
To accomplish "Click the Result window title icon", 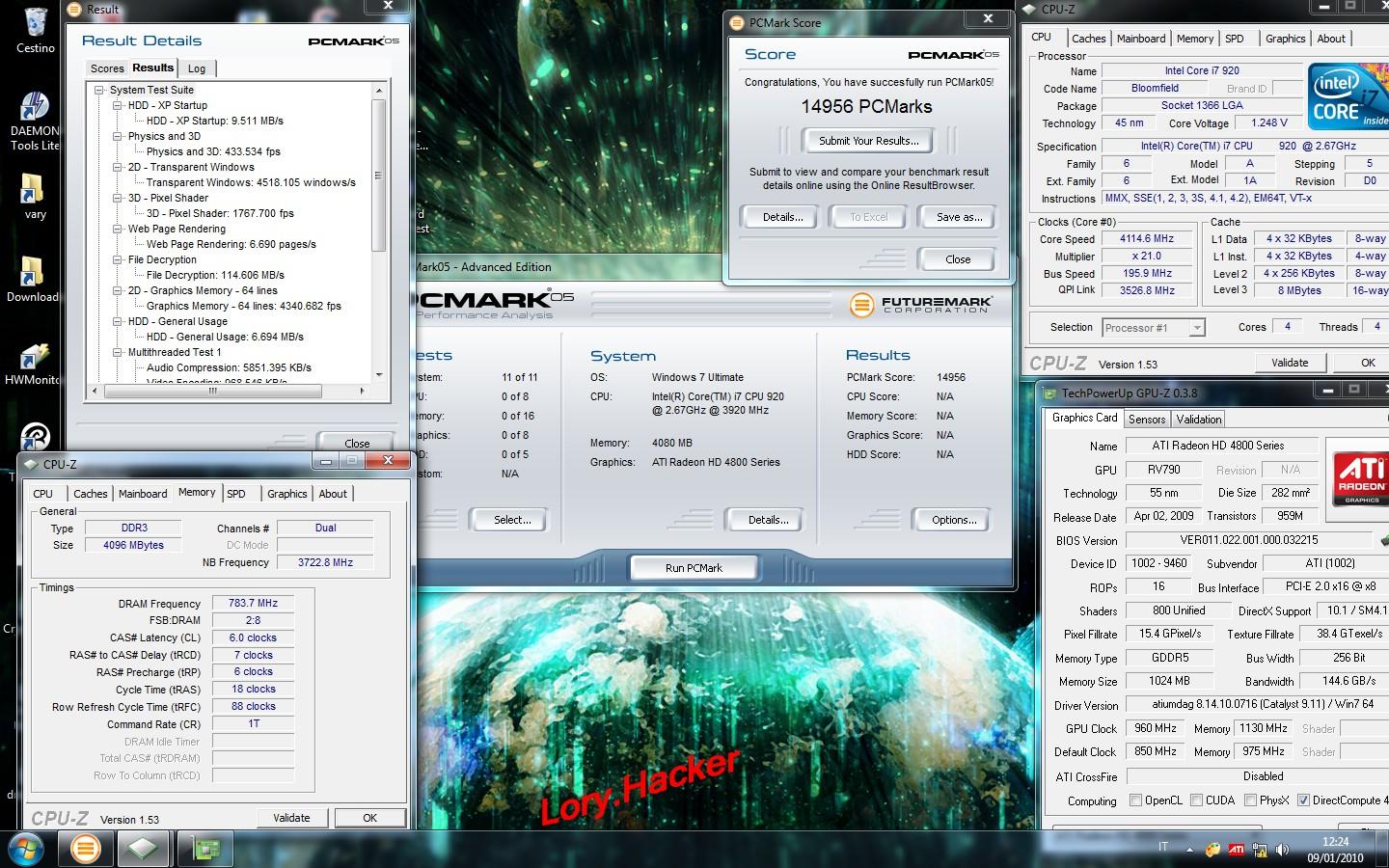I will click(75, 9).
